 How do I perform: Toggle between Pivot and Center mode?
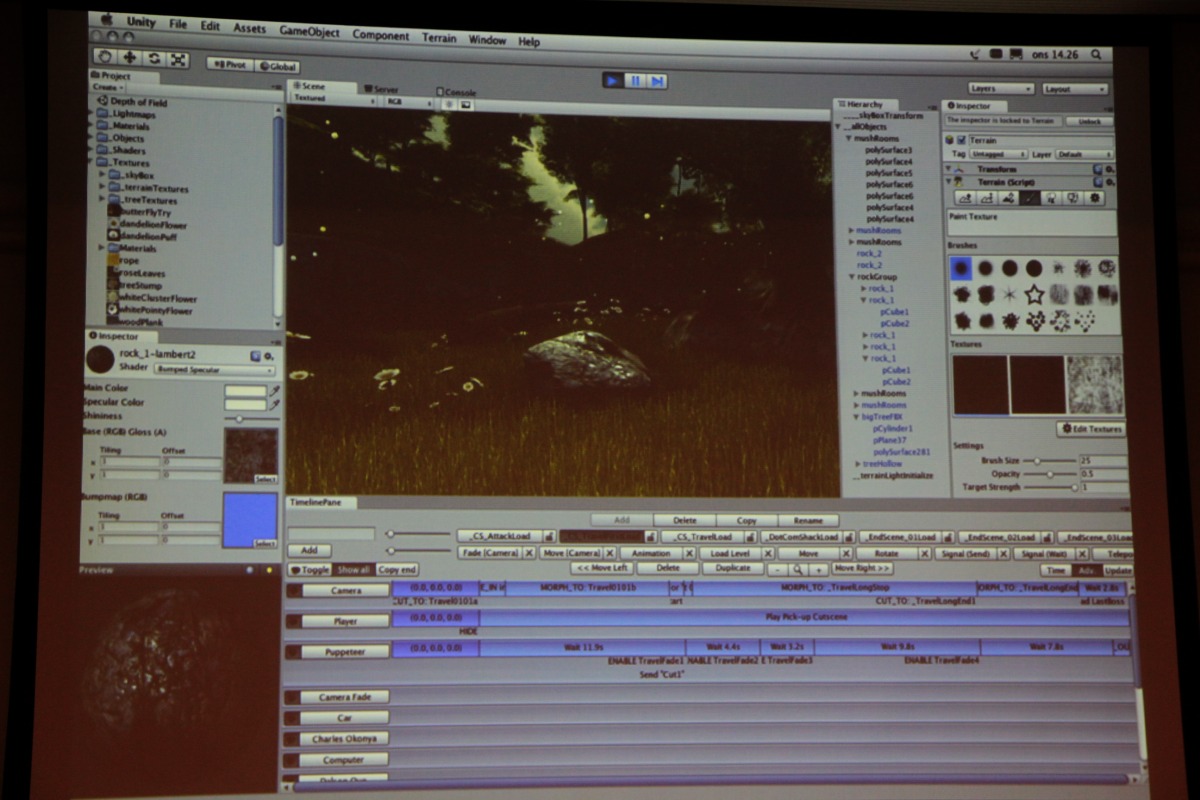click(229, 64)
